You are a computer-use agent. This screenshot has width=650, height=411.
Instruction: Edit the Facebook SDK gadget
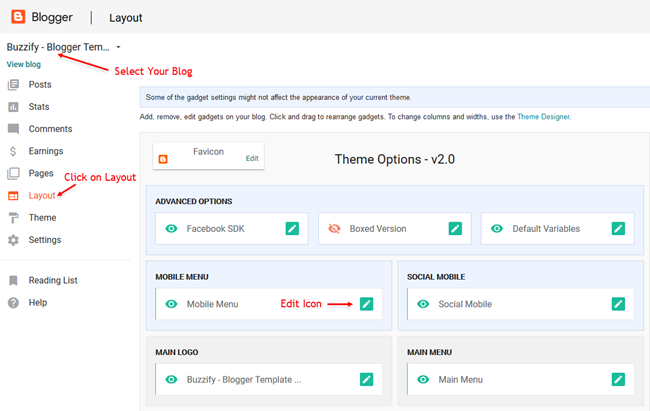tap(292, 229)
